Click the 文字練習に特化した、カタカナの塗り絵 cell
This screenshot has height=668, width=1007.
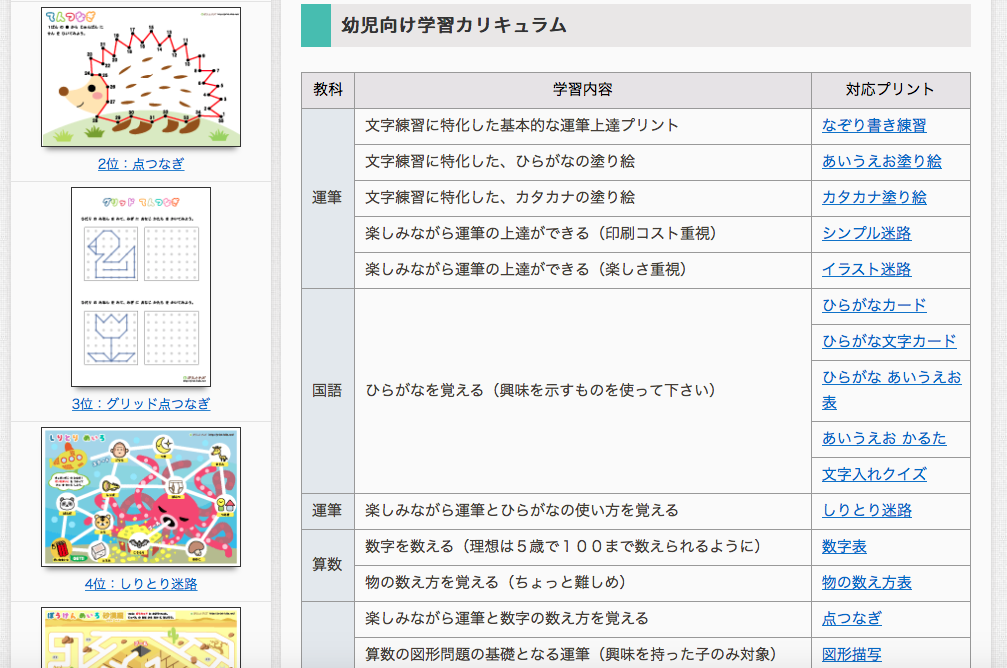[x=582, y=198]
